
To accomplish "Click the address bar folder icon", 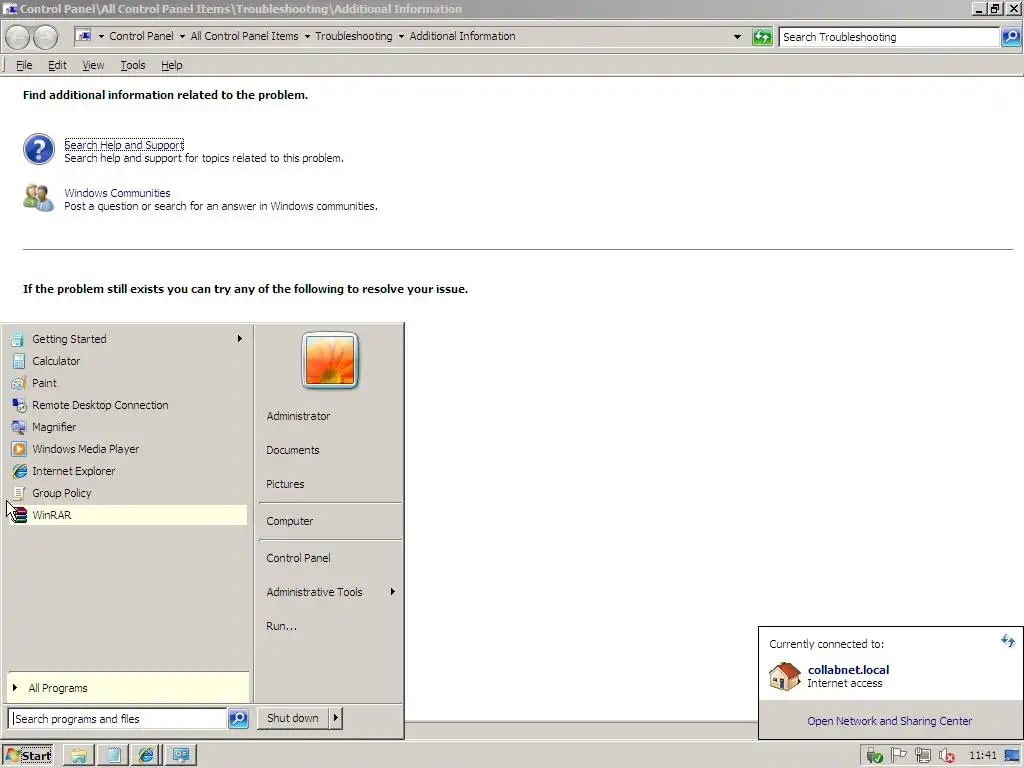I will (84, 36).
